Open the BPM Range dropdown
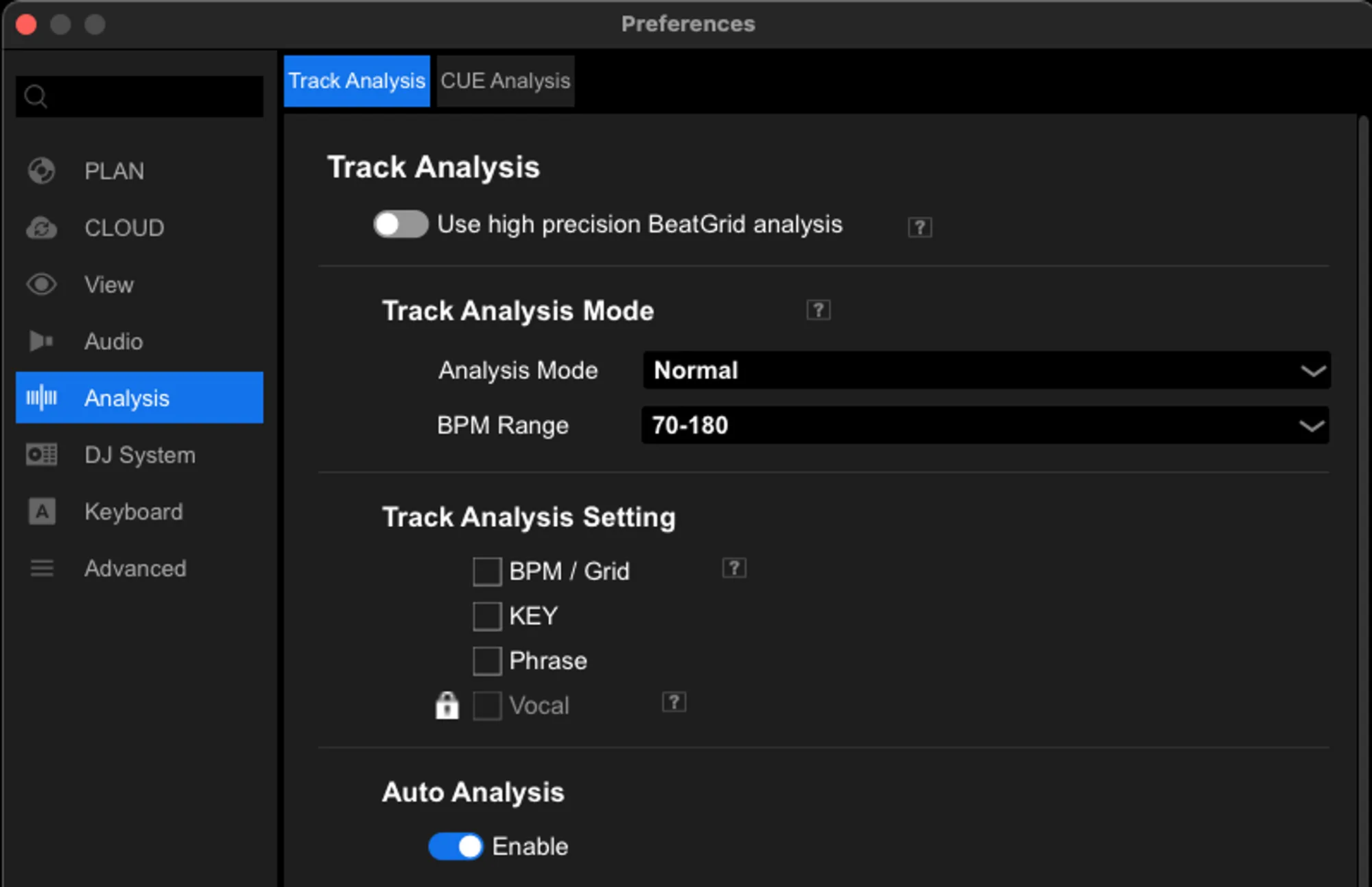The width and height of the screenshot is (1372, 887). (x=984, y=425)
